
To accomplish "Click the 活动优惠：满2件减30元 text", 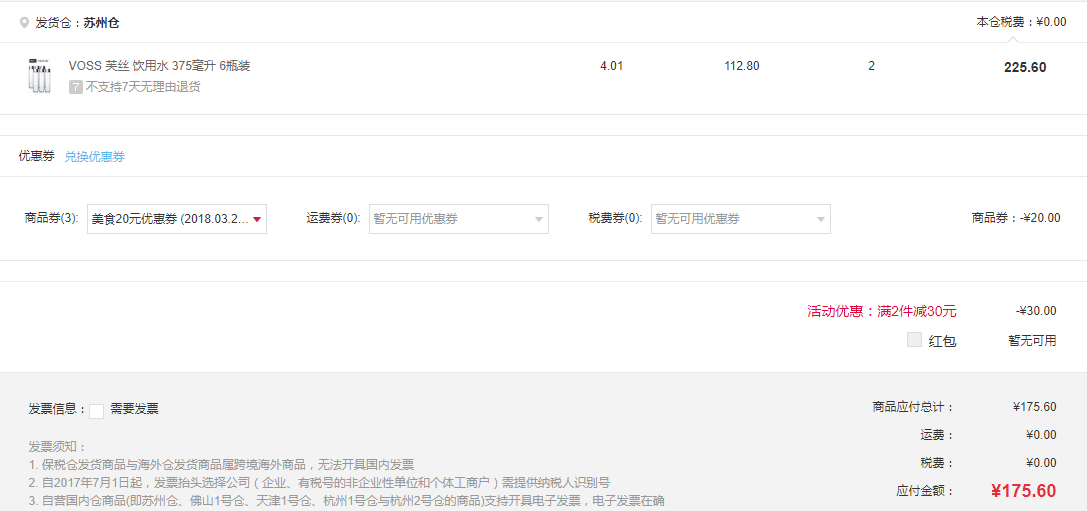I will (882, 311).
